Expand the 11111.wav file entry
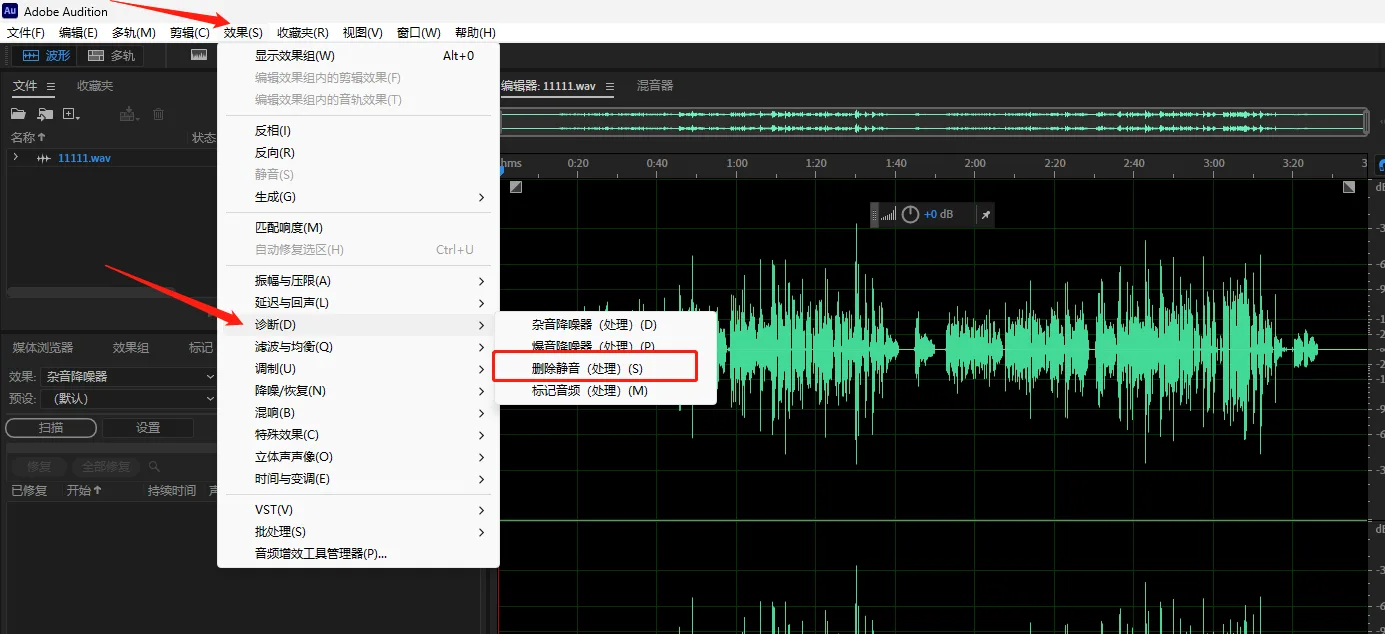 [15, 158]
